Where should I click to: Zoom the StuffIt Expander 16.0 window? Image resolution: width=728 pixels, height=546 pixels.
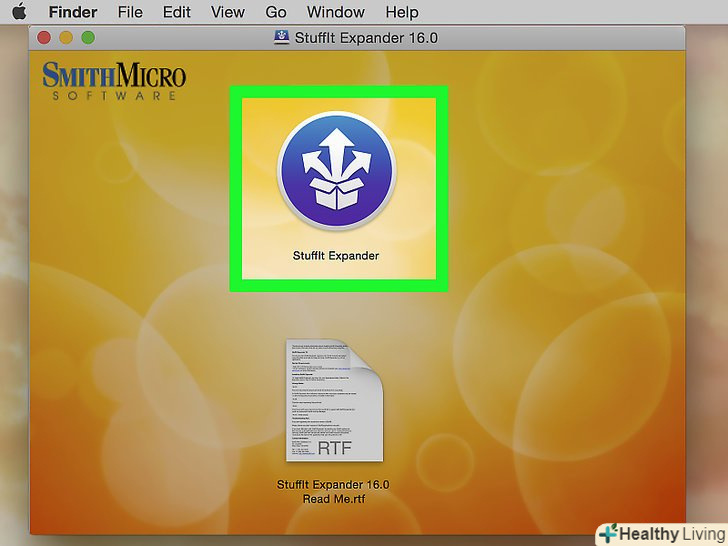pyautogui.click(x=88, y=38)
